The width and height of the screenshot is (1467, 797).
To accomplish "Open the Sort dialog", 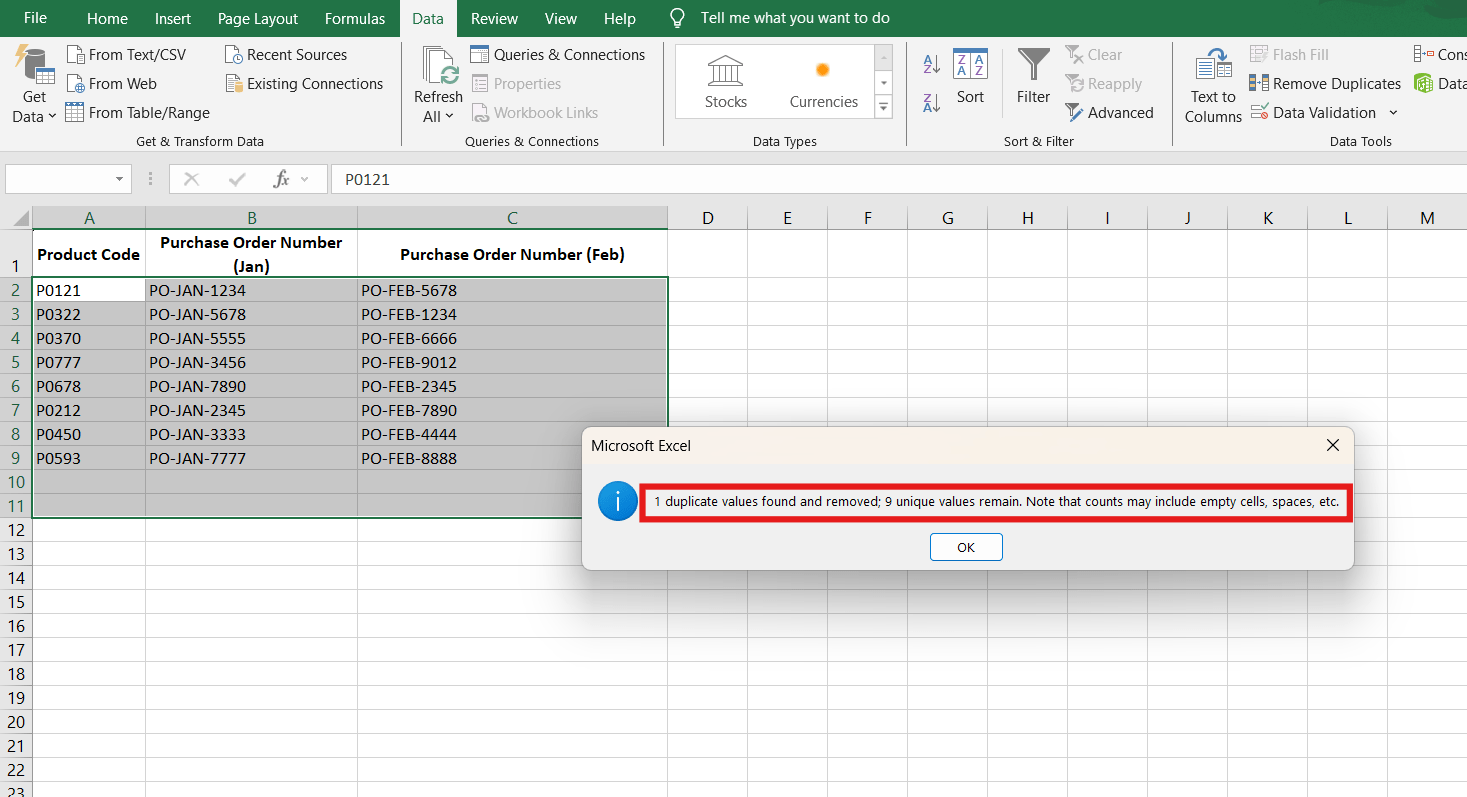I will [x=970, y=77].
